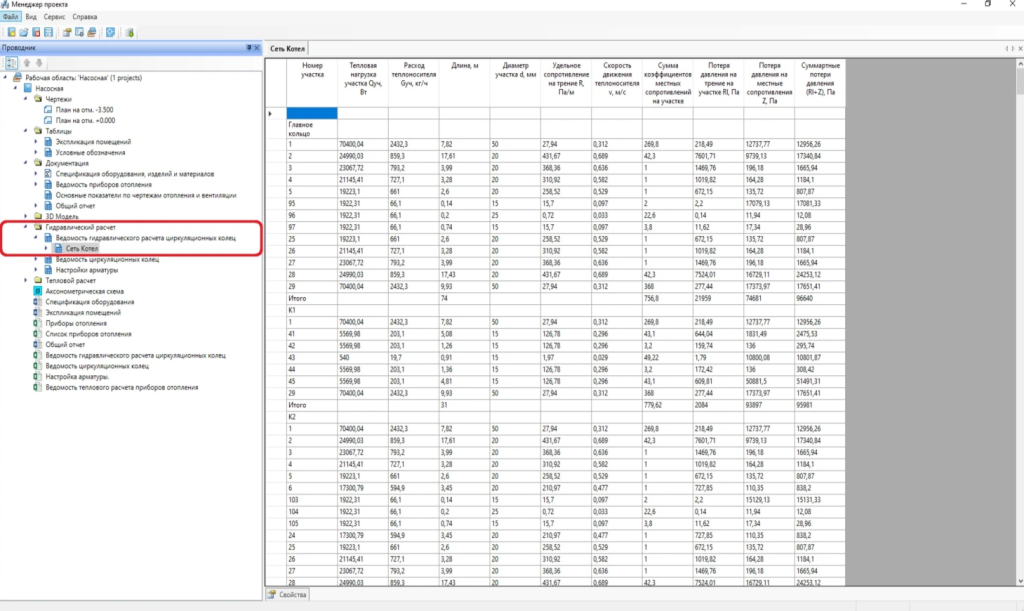Expand the Тепловой расчет folder
The image size is (1024, 611).
pyautogui.click(x=26, y=281)
